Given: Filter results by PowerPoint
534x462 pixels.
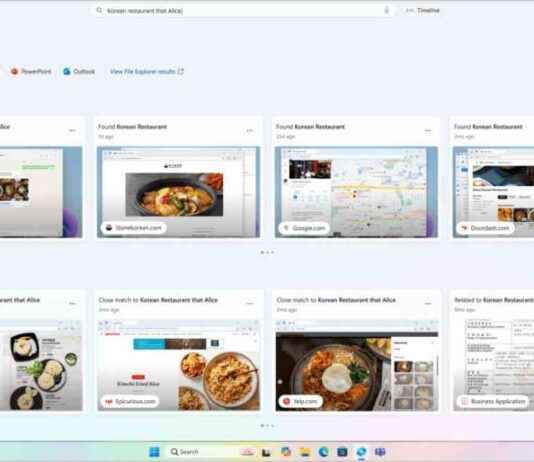Looking at the screenshot, I should pyautogui.click(x=31, y=71).
